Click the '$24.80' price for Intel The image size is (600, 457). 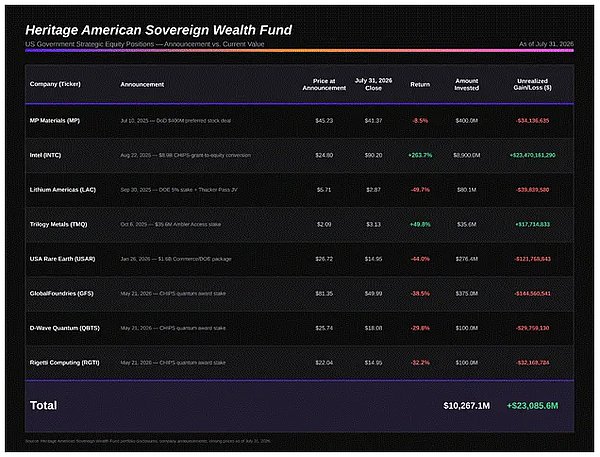pyautogui.click(x=324, y=155)
